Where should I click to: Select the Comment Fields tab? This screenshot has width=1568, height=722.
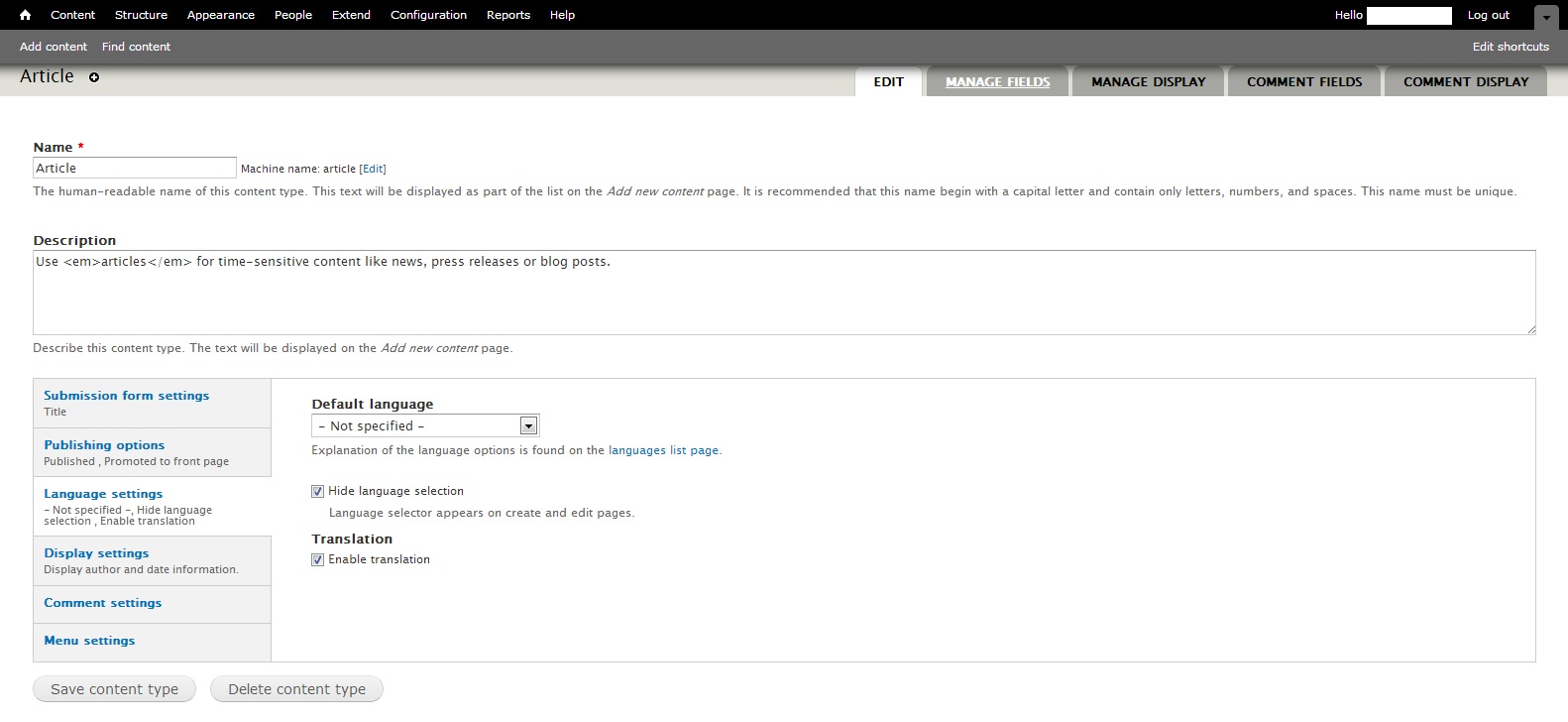tap(1304, 82)
